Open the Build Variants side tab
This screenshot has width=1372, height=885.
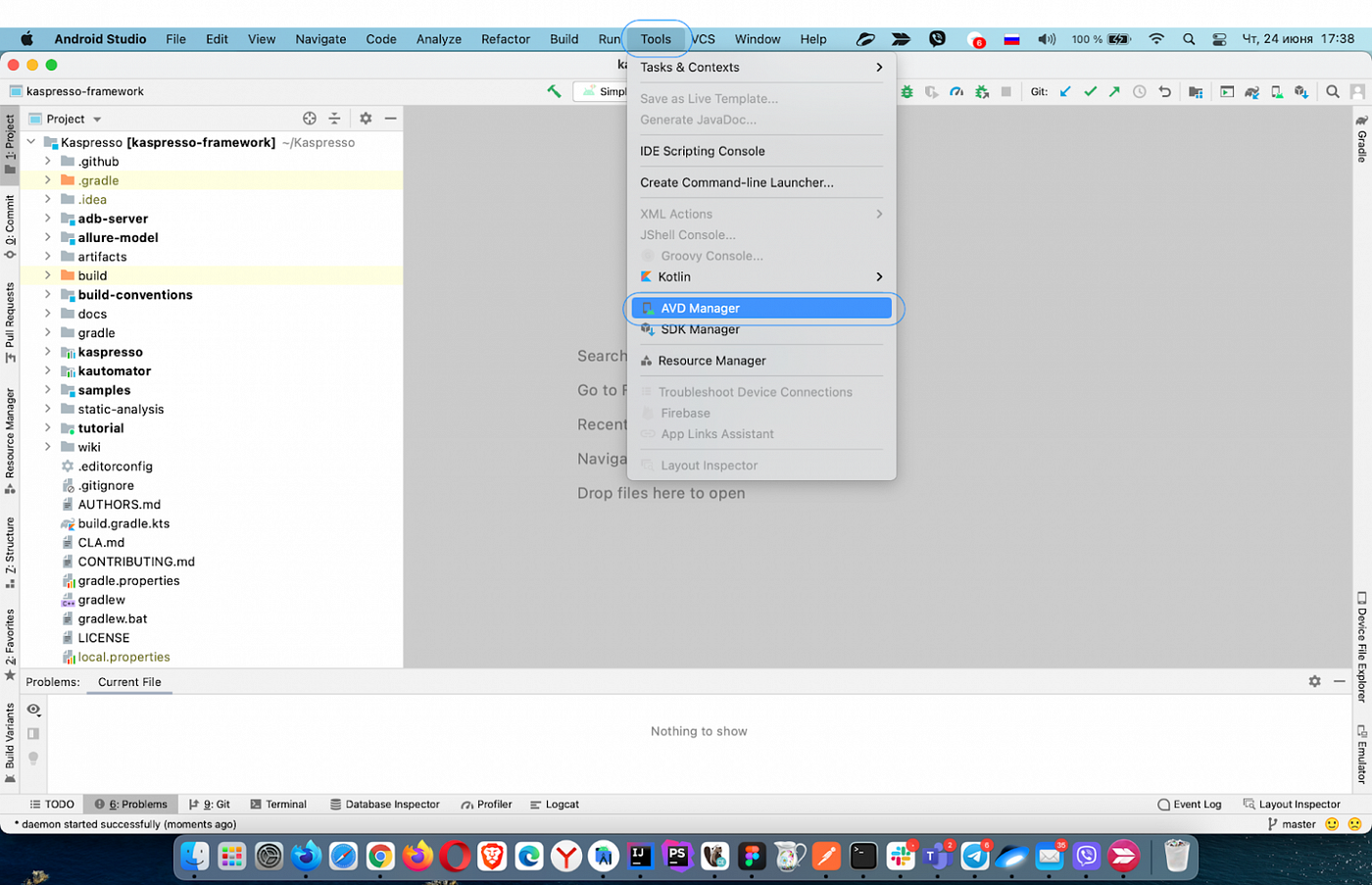pos(10,742)
